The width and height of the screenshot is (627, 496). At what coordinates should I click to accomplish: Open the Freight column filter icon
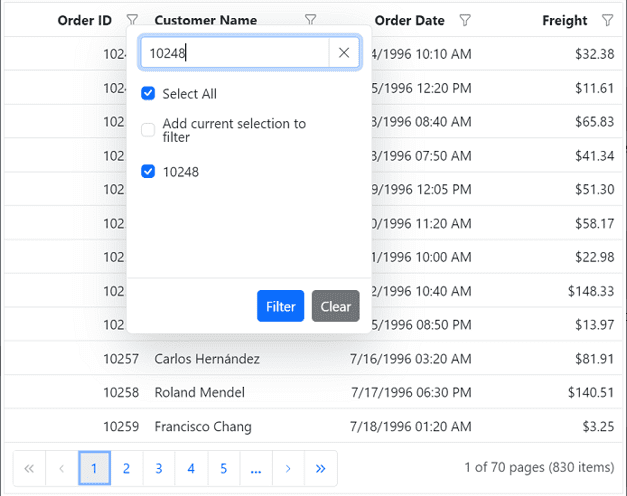coord(607,20)
